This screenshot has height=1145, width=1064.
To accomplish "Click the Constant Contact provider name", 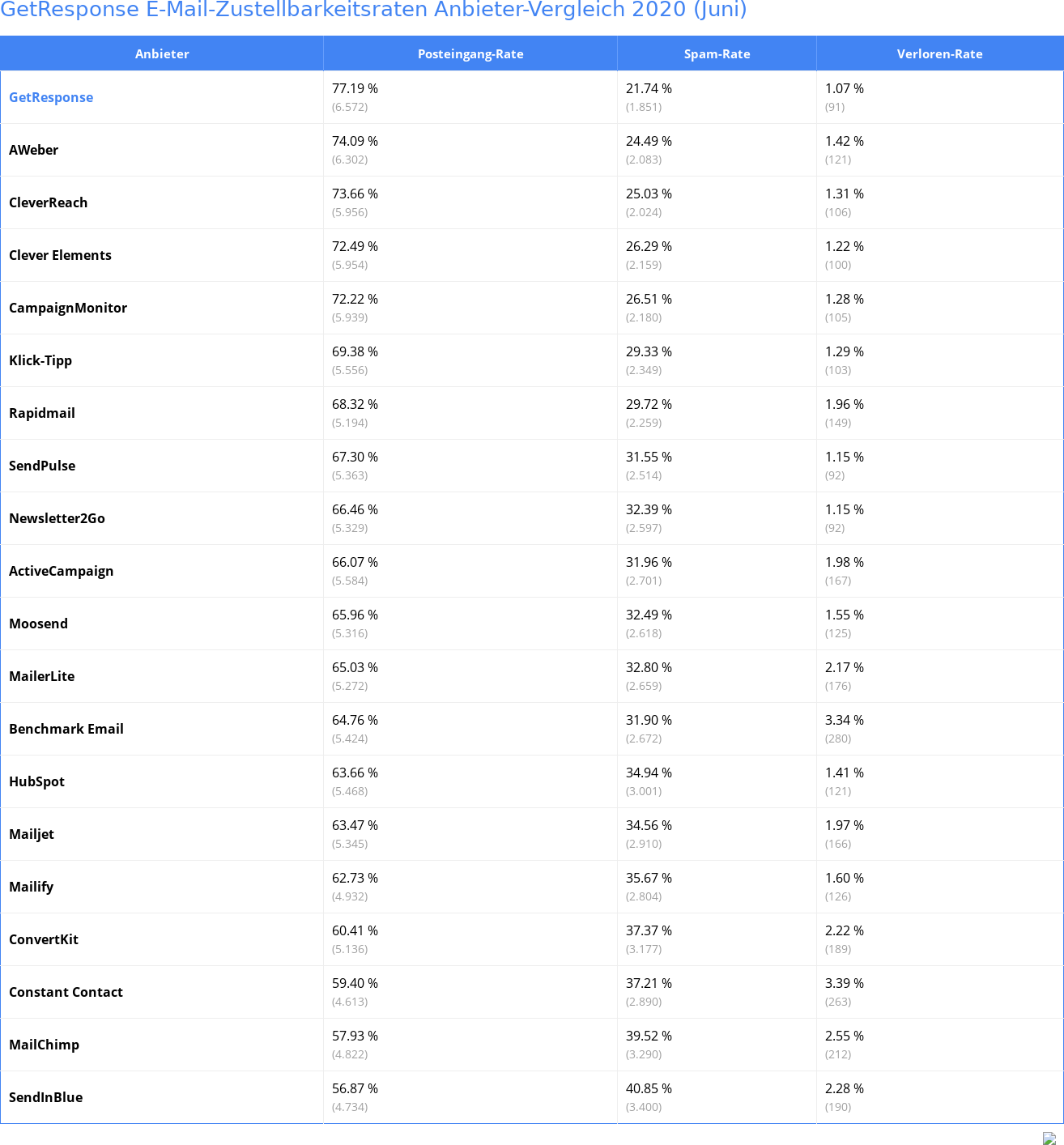I will [x=66, y=992].
